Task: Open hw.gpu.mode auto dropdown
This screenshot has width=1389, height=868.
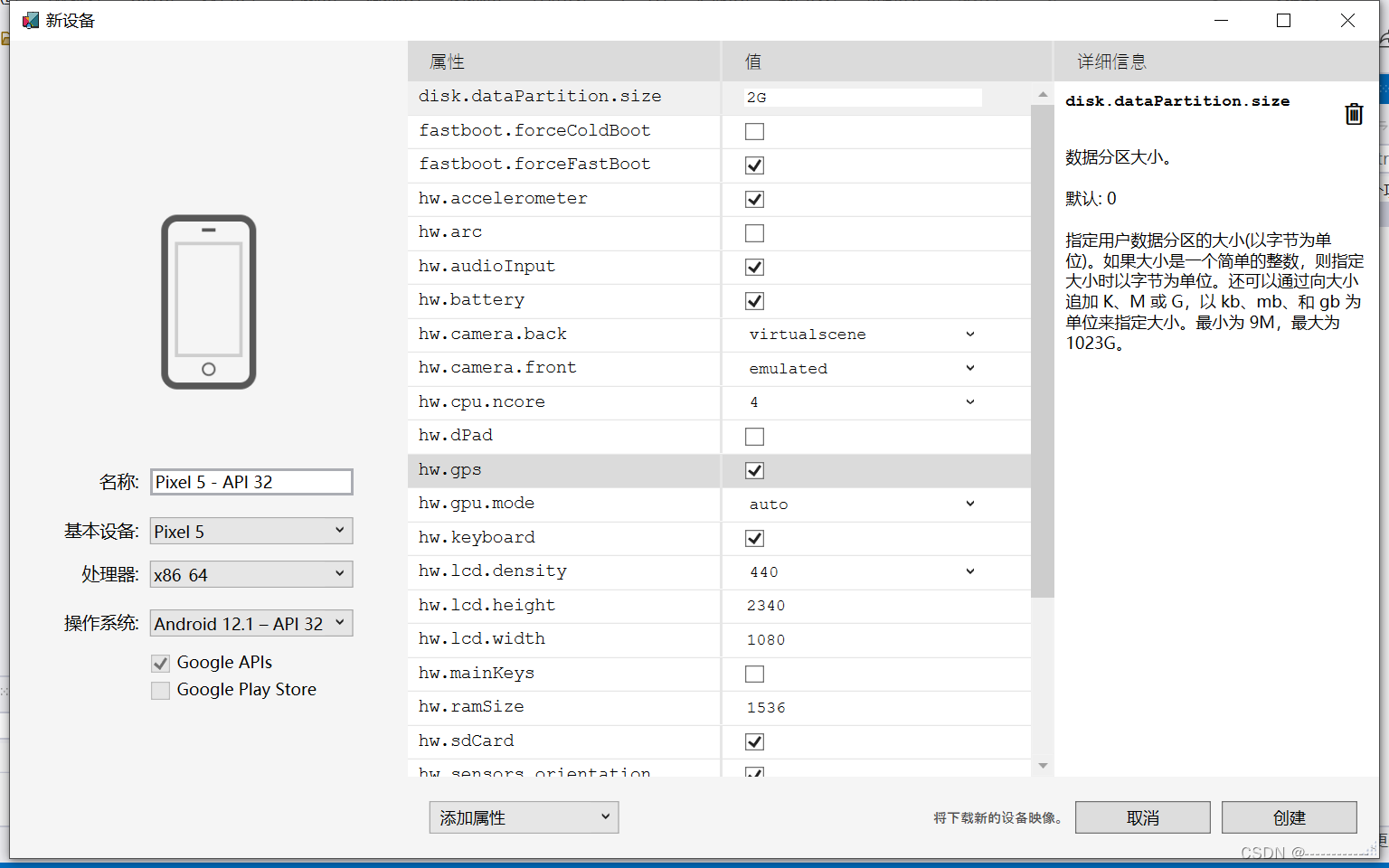Action: (863, 505)
